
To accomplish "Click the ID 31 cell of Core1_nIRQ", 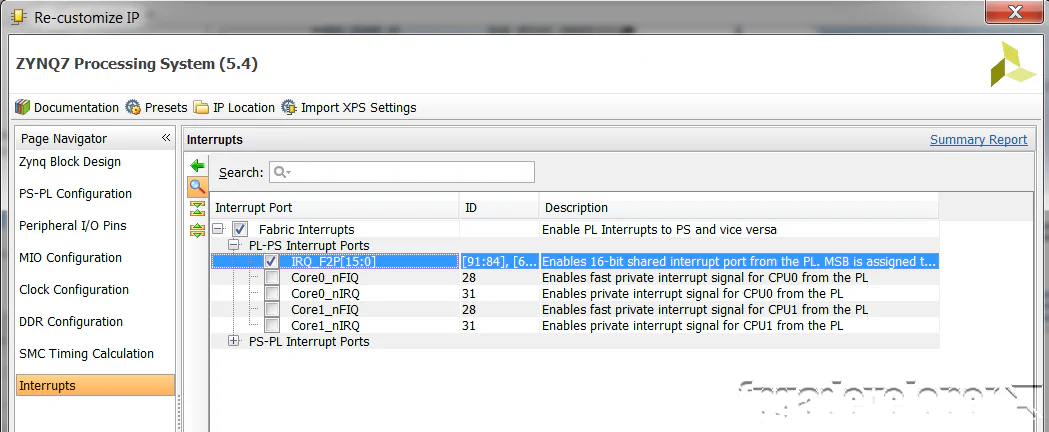I will [x=499, y=326].
